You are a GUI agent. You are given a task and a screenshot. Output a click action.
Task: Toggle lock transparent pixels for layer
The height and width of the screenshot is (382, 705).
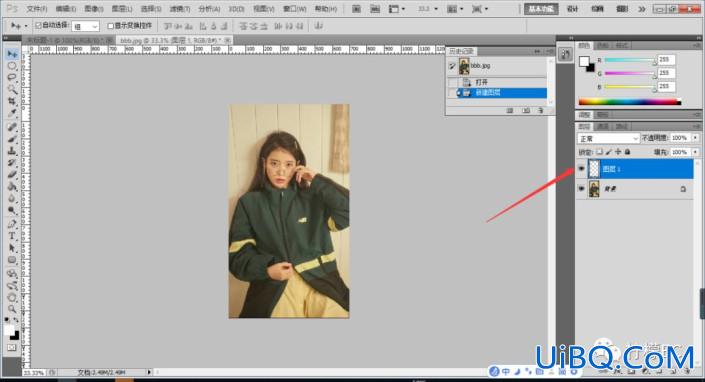click(599, 152)
